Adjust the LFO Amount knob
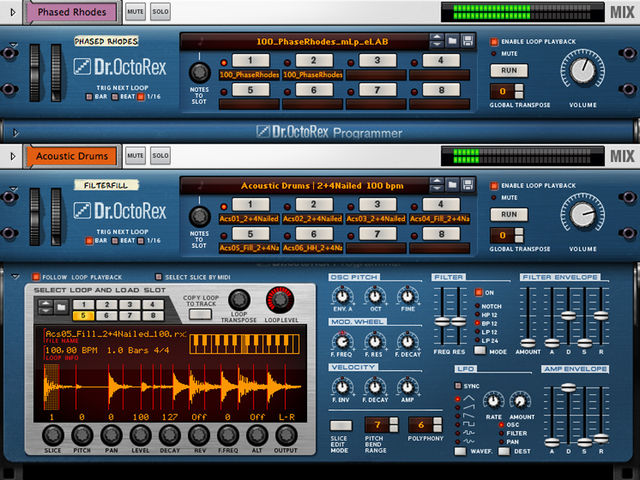 point(520,401)
